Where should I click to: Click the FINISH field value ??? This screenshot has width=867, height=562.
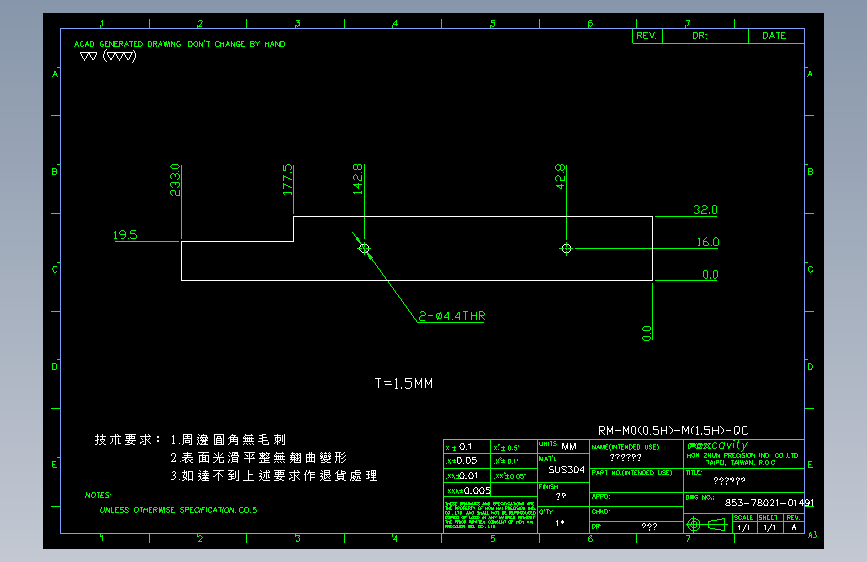pos(561,497)
